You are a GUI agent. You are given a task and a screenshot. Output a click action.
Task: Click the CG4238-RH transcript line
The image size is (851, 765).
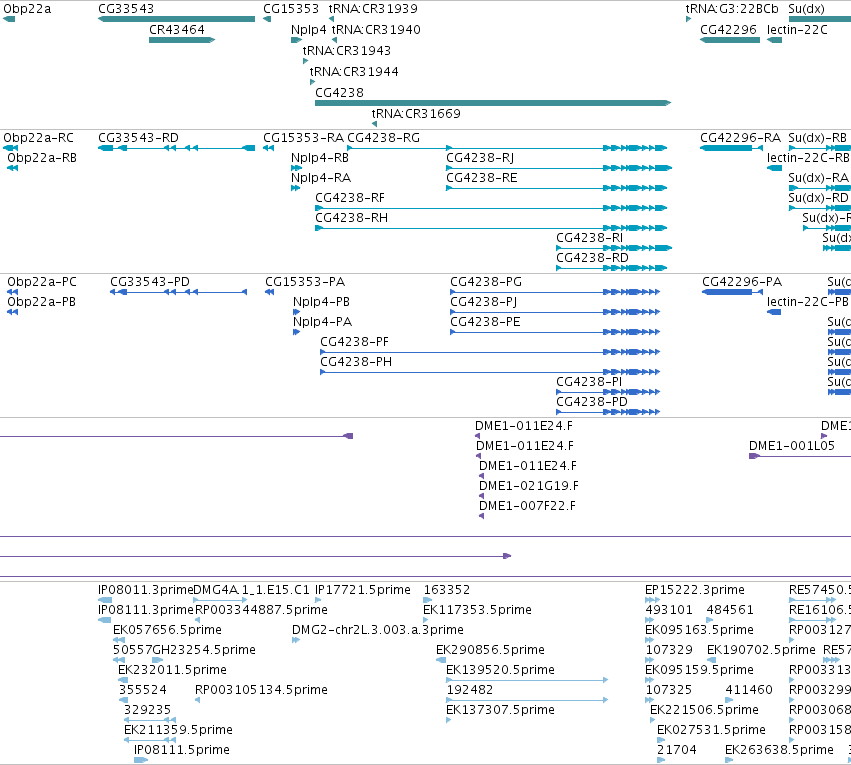491,228
